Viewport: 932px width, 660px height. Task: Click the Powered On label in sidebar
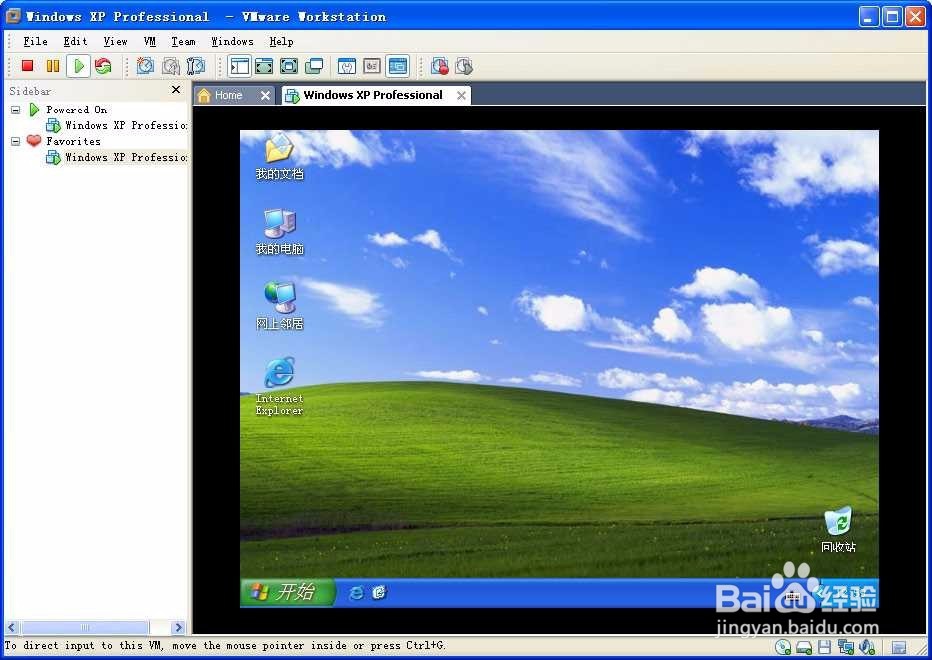click(77, 110)
